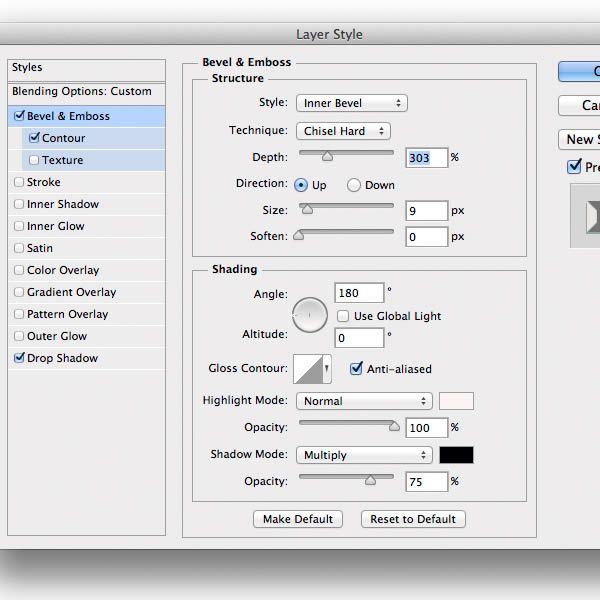Click the New Style button

coord(579,139)
